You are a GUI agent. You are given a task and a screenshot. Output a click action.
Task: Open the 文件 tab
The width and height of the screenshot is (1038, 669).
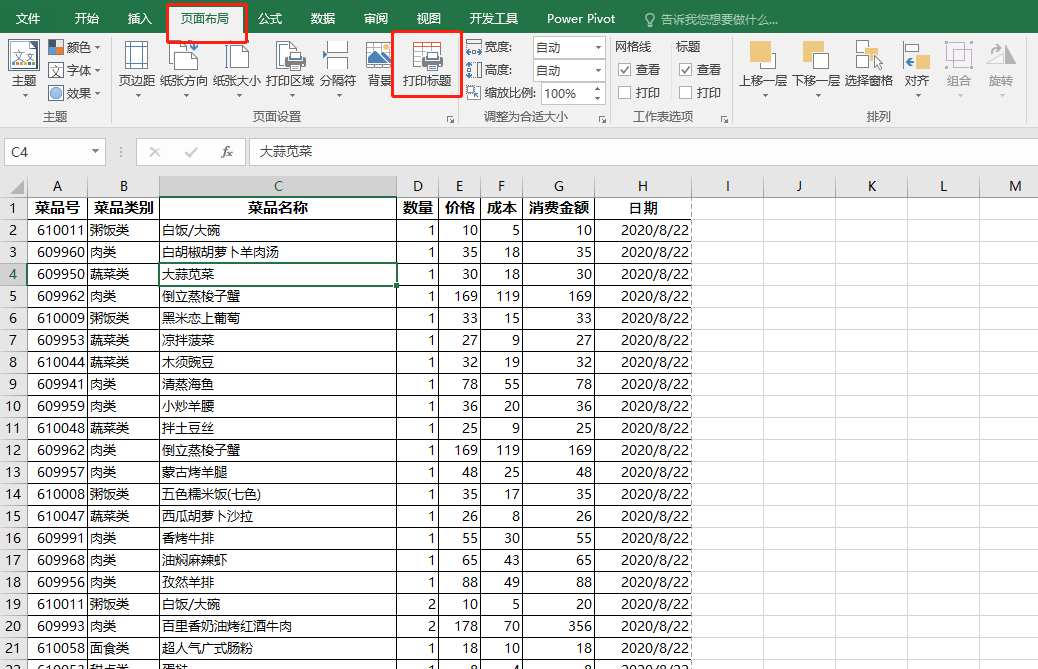28,19
